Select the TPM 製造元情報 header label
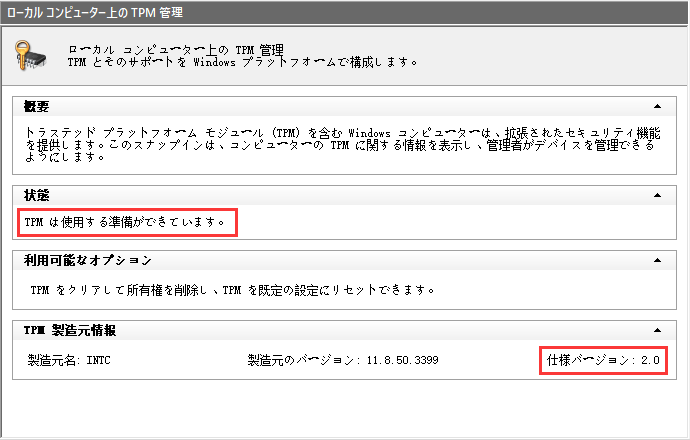690x440 pixels. pyautogui.click(x=76, y=329)
